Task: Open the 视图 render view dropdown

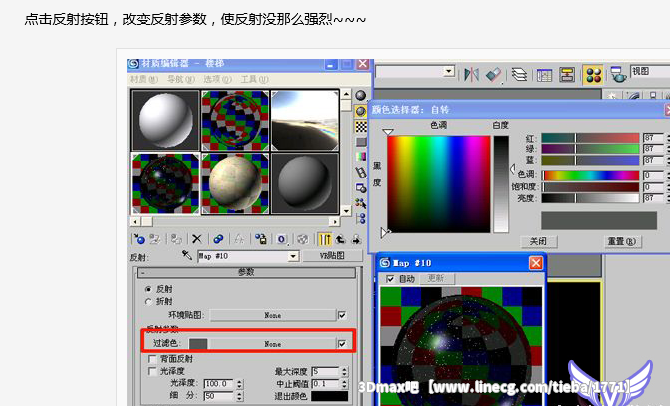Action: click(650, 71)
